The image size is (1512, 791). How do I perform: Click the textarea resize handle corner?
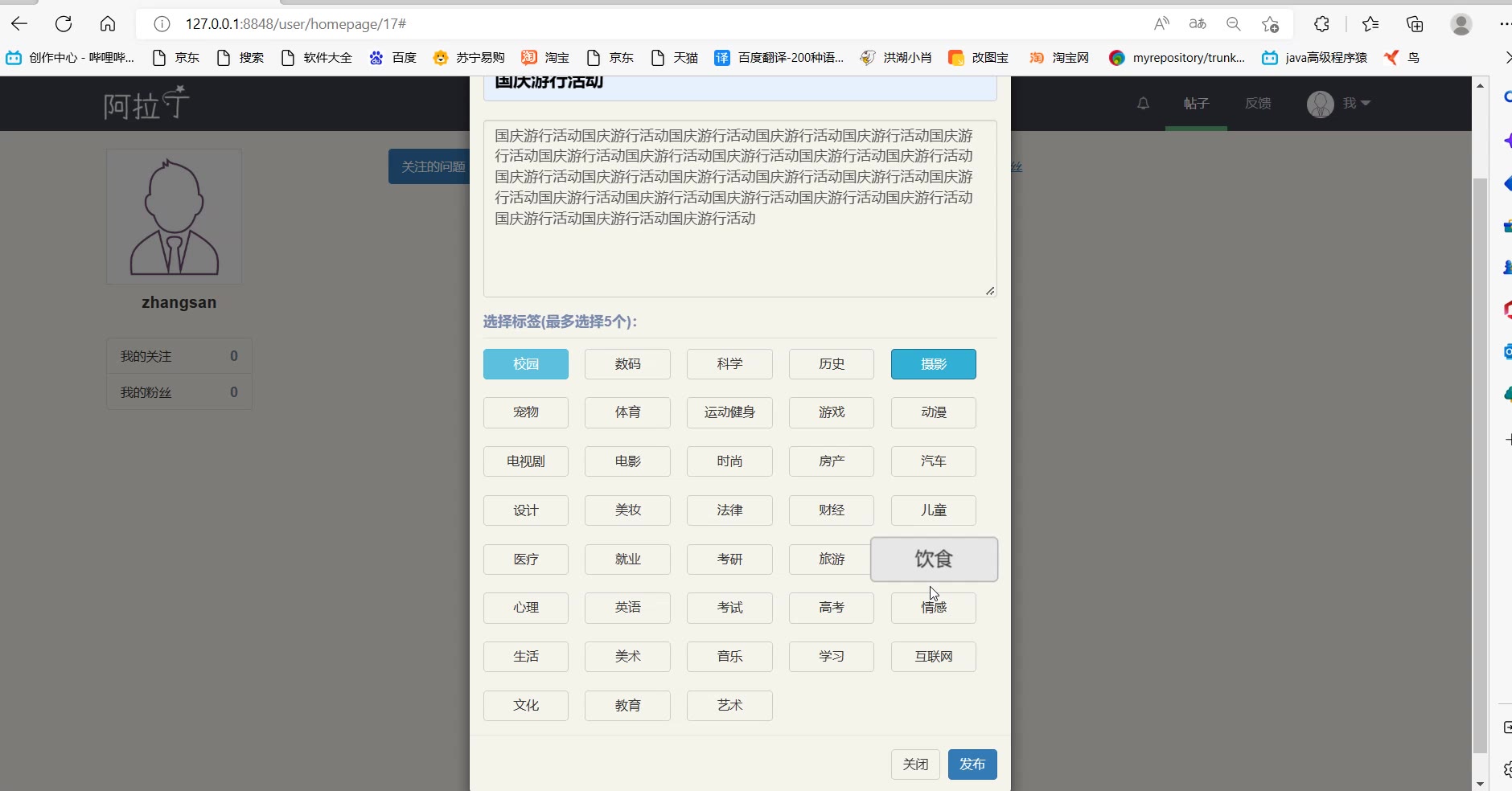(x=990, y=291)
